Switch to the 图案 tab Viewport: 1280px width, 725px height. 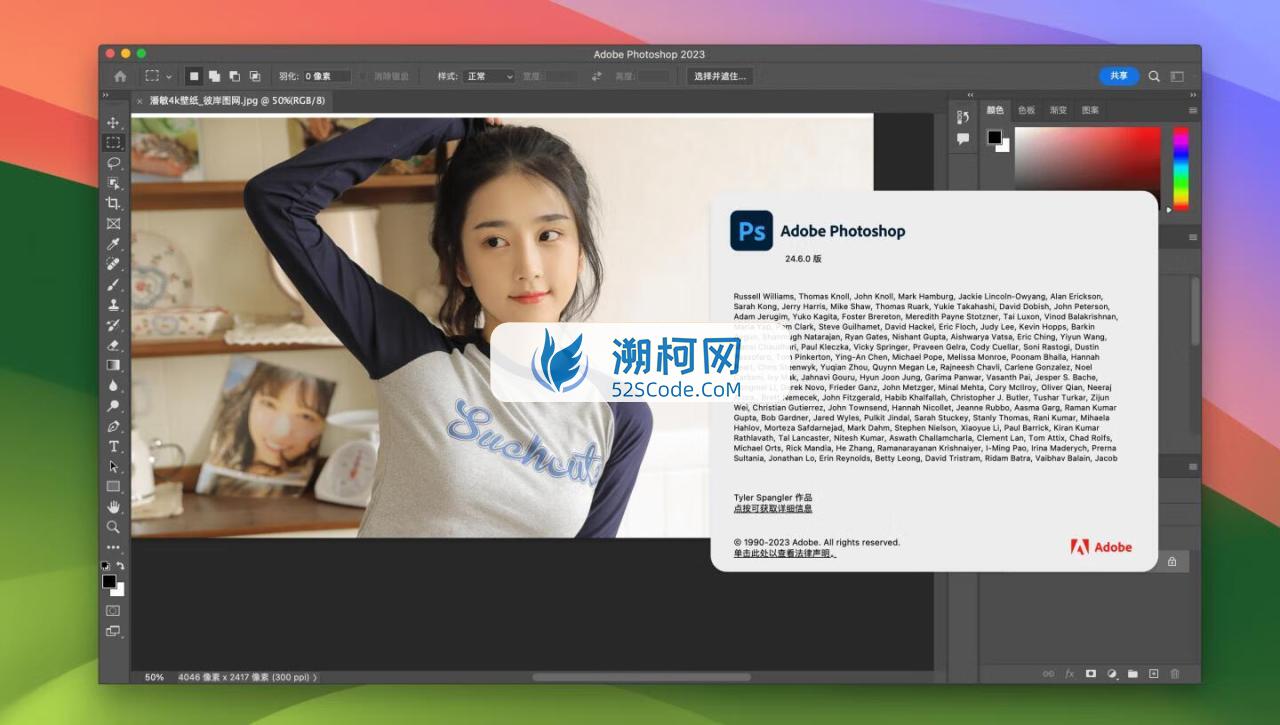point(1090,110)
